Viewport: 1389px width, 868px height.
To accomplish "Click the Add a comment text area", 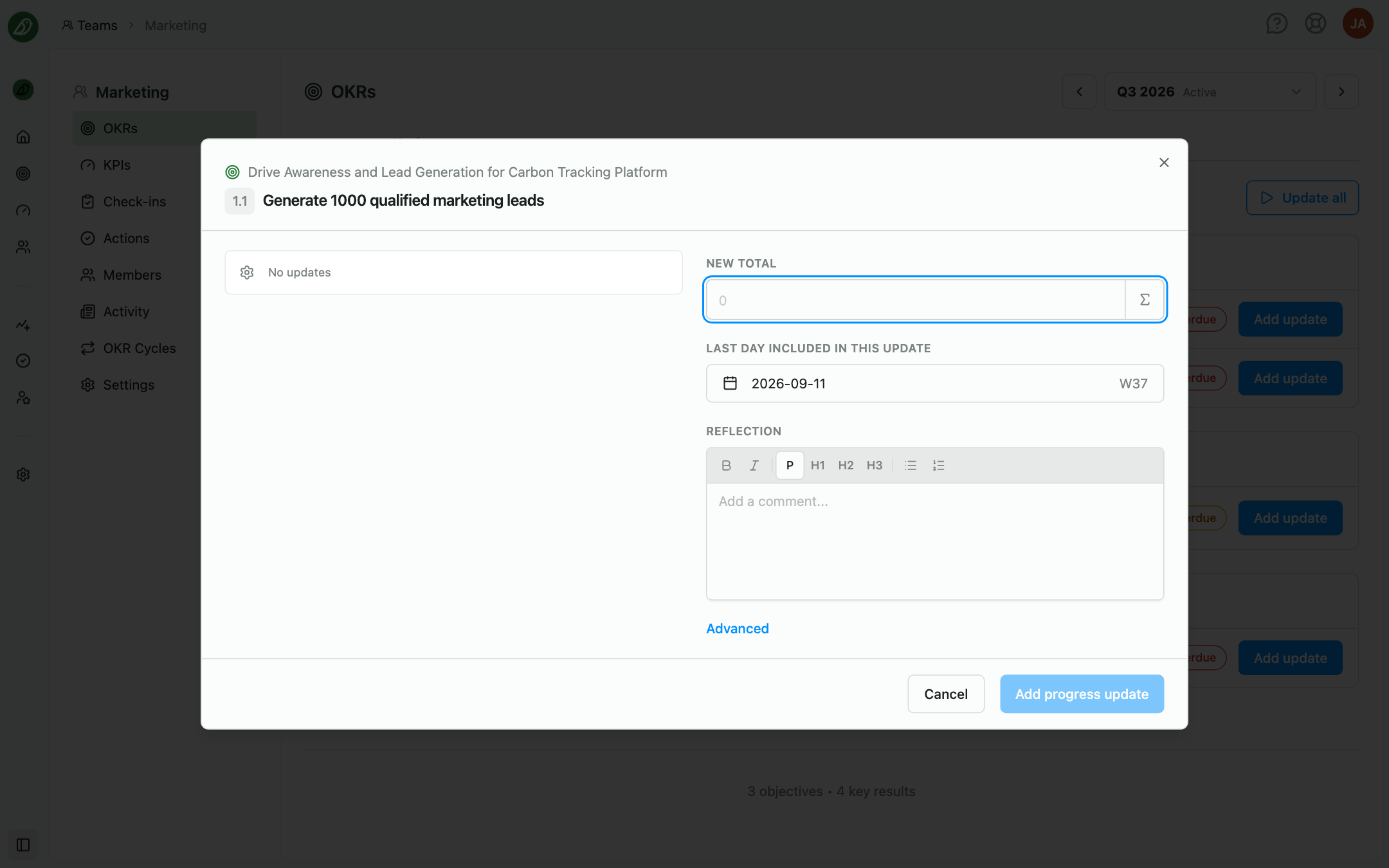I will click(x=935, y=541).
